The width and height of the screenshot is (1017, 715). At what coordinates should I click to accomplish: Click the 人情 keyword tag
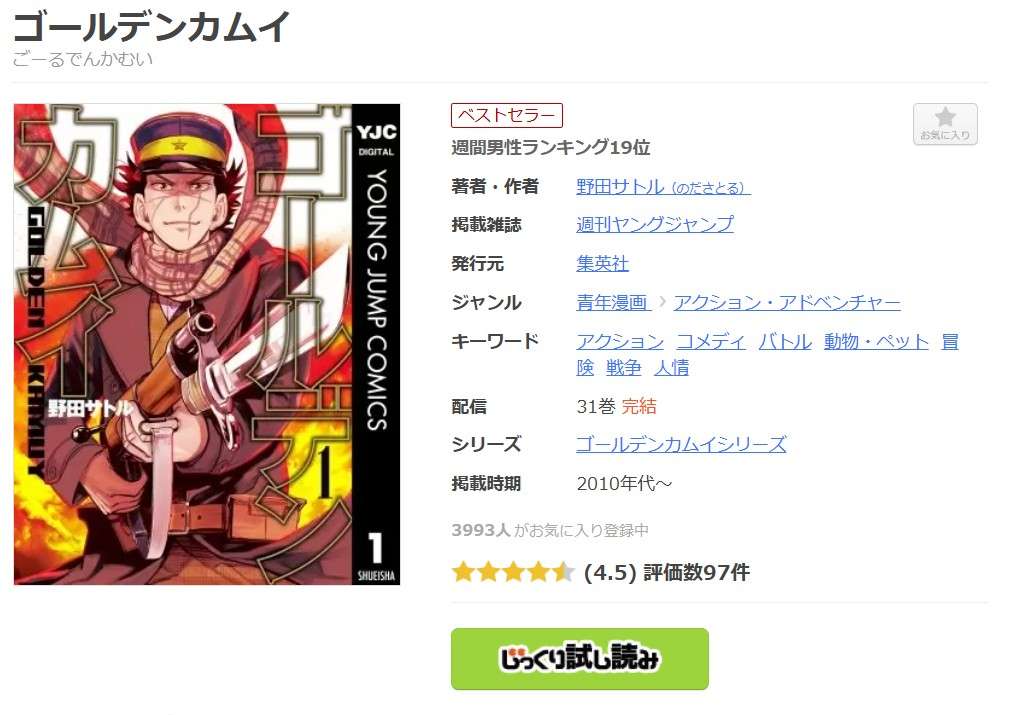pyautogui.click(x=671, y=368)
